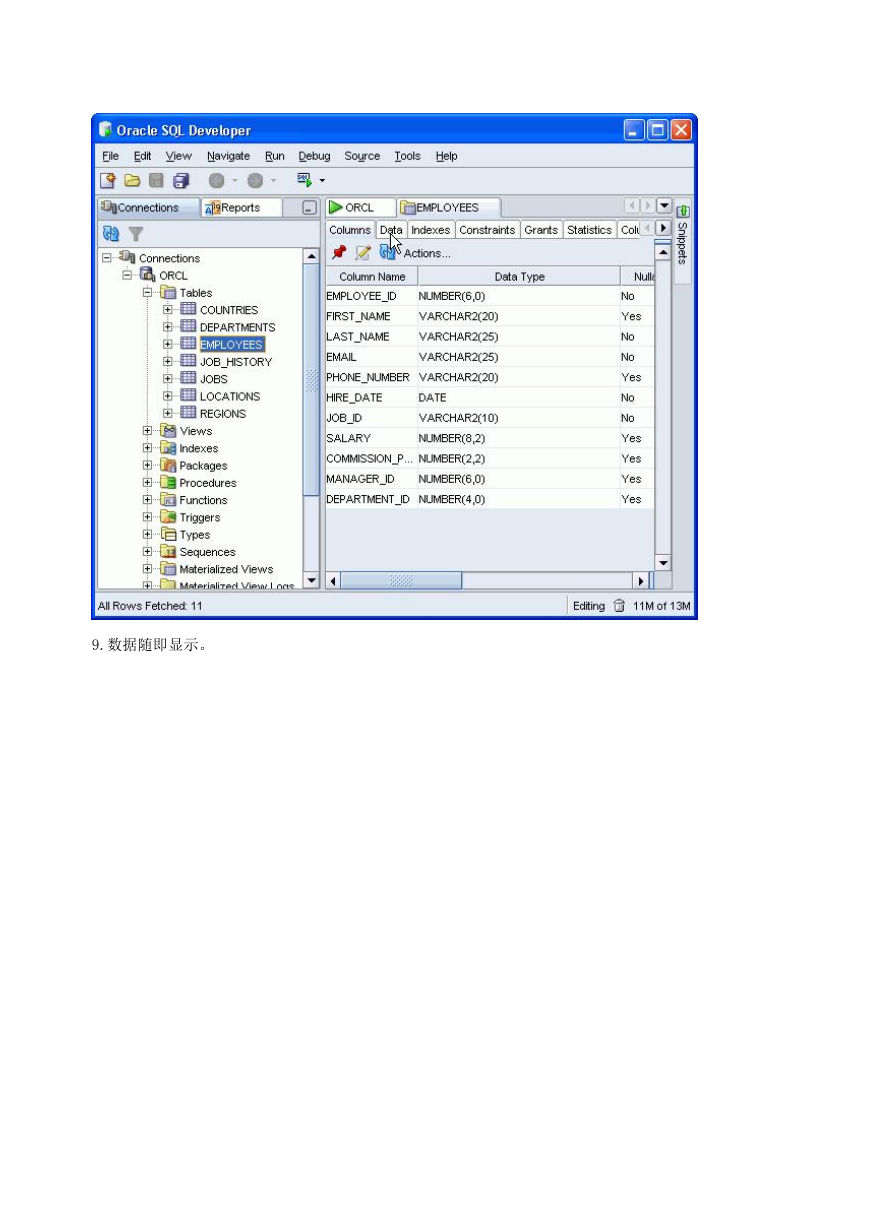The height and width of the screenshot is (1228, 869).
Task: Switch to the Columns tab
Action: [x=350, y=230]
